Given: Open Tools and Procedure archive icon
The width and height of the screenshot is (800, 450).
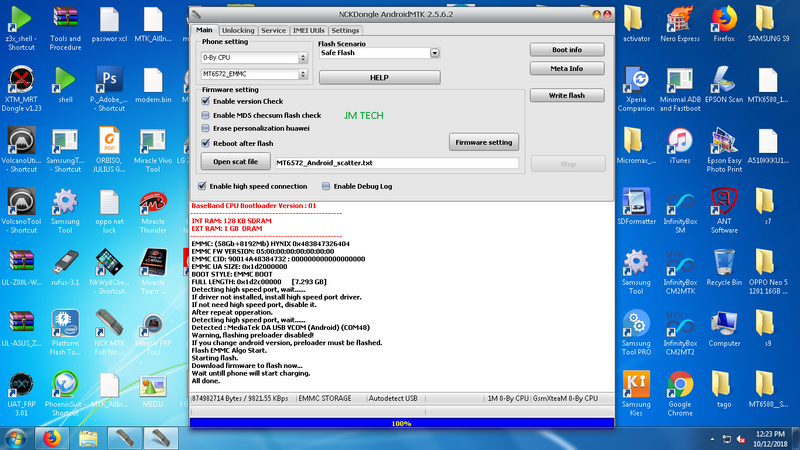Looking at the screenshot, I should [65, 29].
